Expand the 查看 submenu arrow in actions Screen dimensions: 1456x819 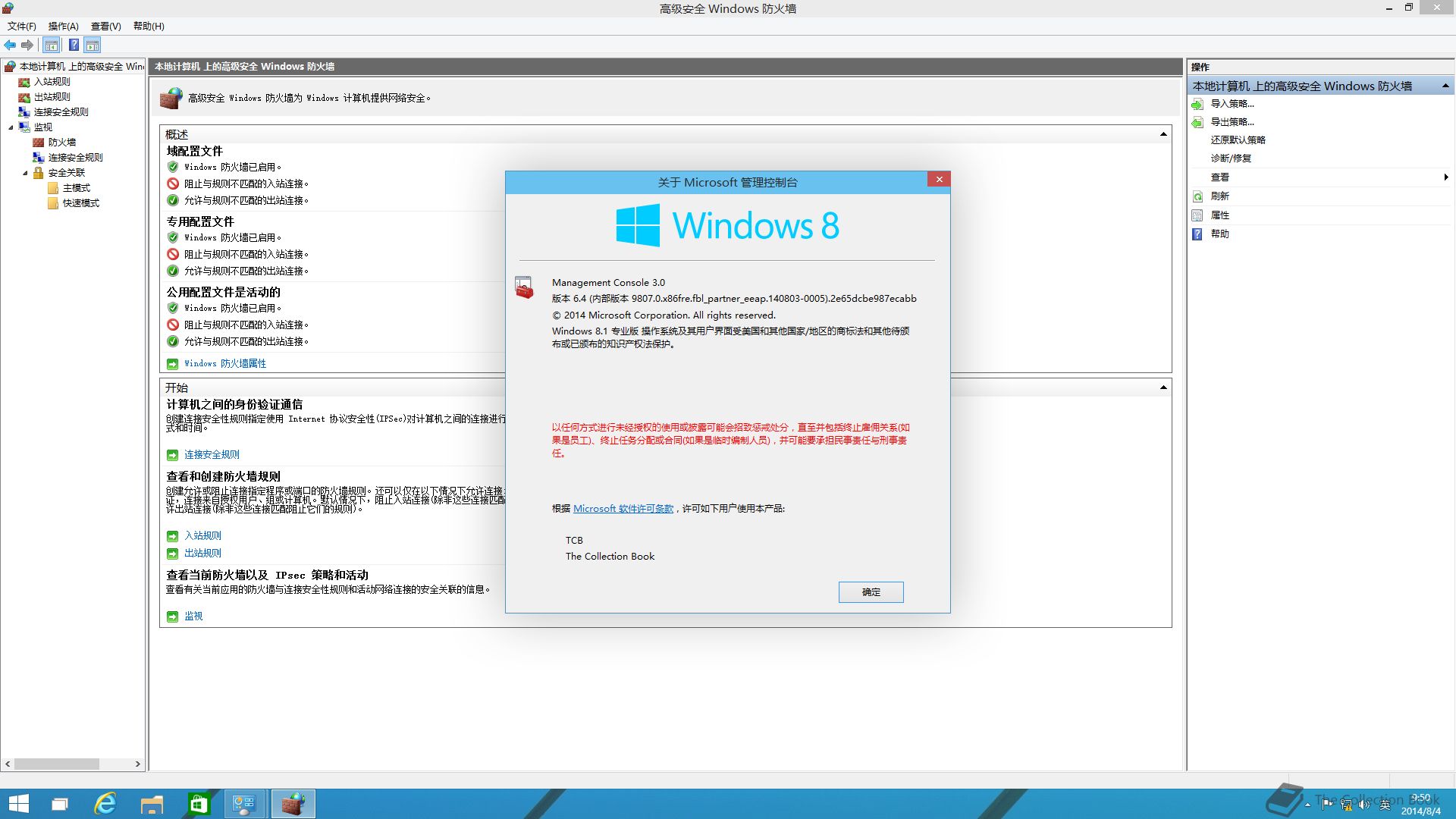click(x=1446, y=177)
